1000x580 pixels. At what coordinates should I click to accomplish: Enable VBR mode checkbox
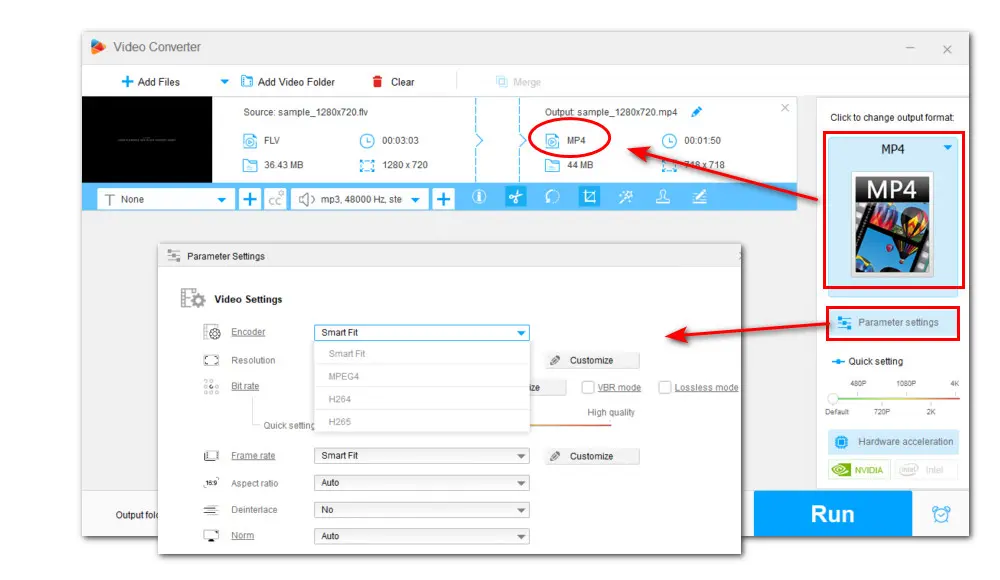[x=587, y=387]
